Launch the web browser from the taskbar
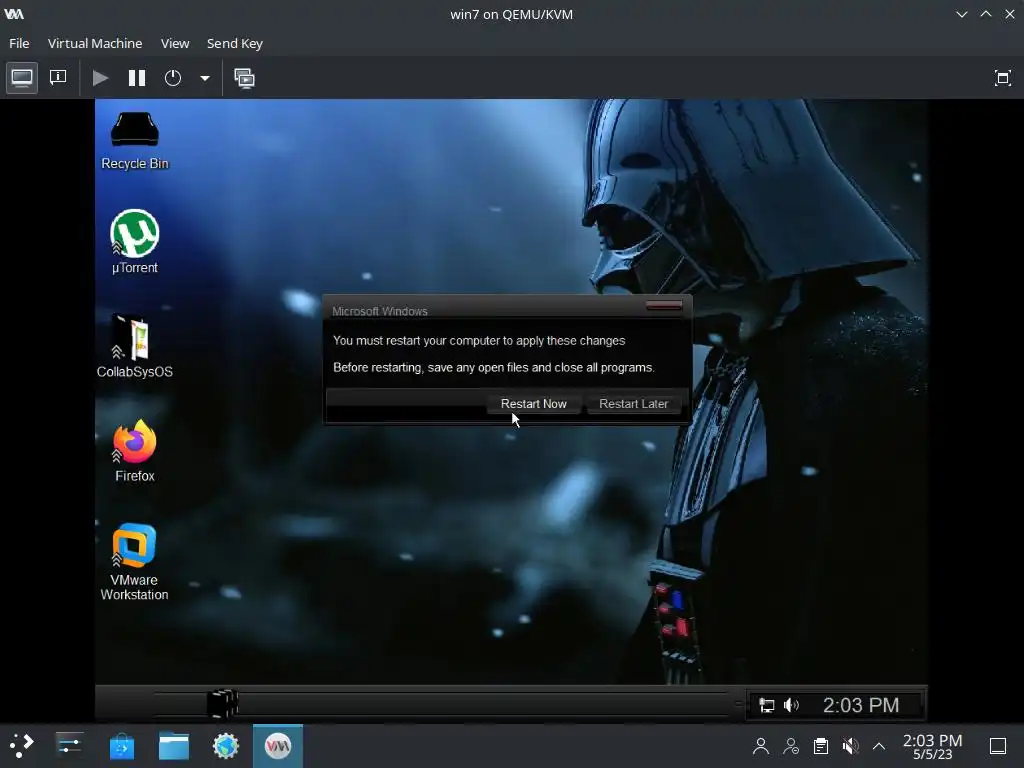1024x768 pixels. (226, 745)
